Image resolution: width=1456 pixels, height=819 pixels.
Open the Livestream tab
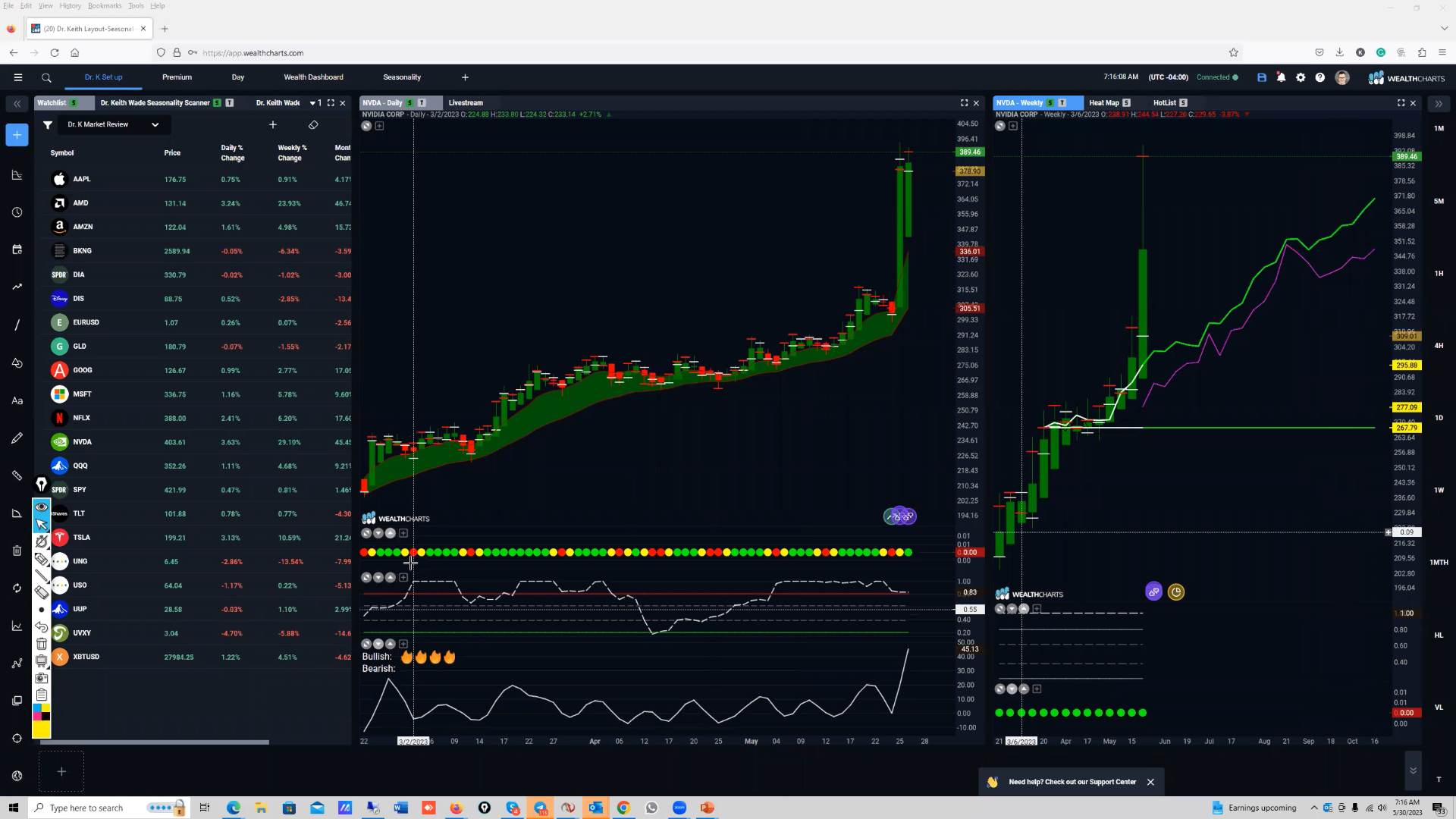pos(466,103)
